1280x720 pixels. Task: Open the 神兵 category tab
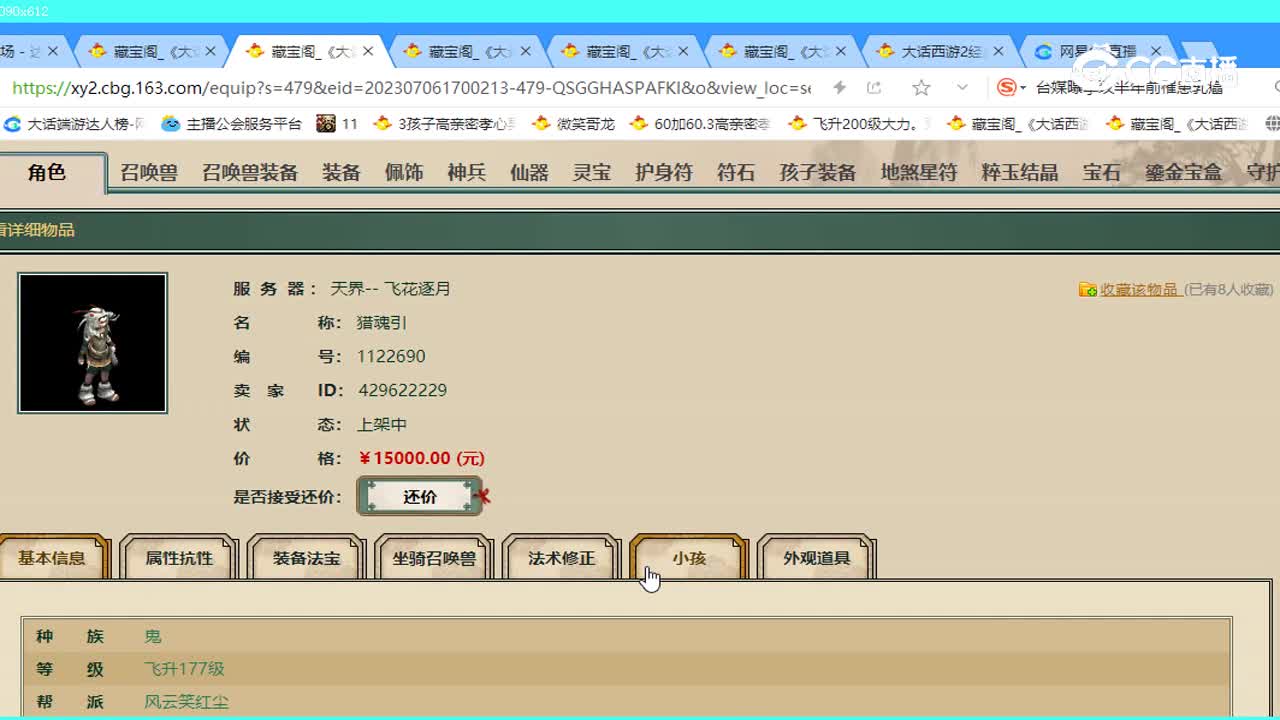click(x=466, y=172)
